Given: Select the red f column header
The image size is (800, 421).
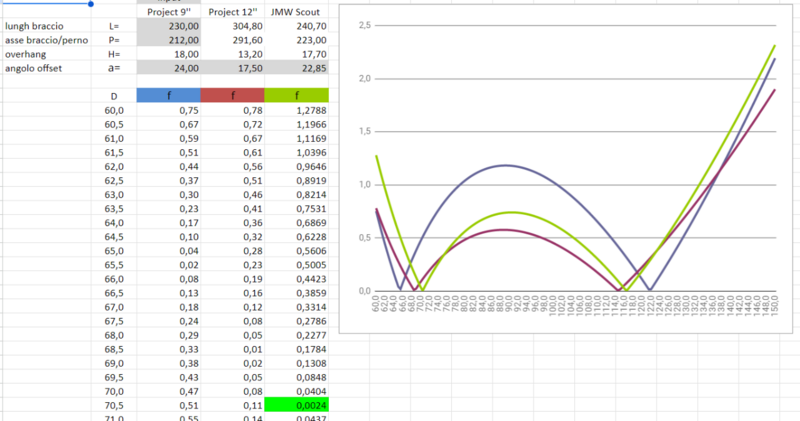Looking at the screenshot, I should point(232,95).
